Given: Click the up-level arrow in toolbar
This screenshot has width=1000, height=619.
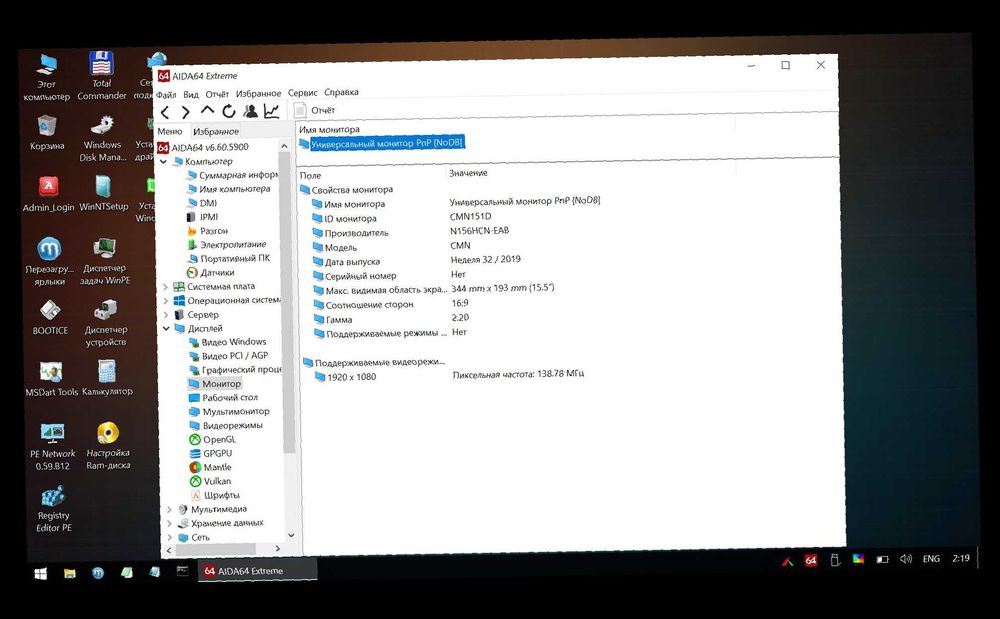Looking at the screenshot, I should click(x=207, y=111).
